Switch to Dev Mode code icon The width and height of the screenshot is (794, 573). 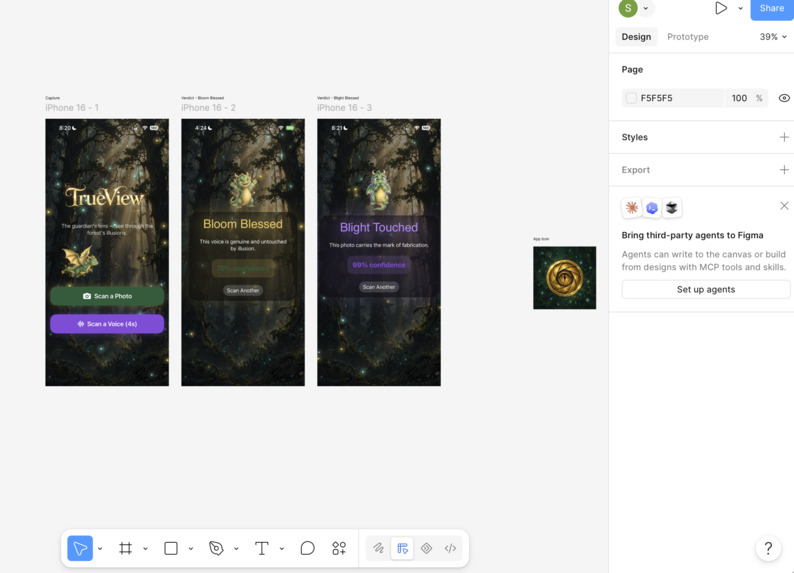(x=450, y=548)
